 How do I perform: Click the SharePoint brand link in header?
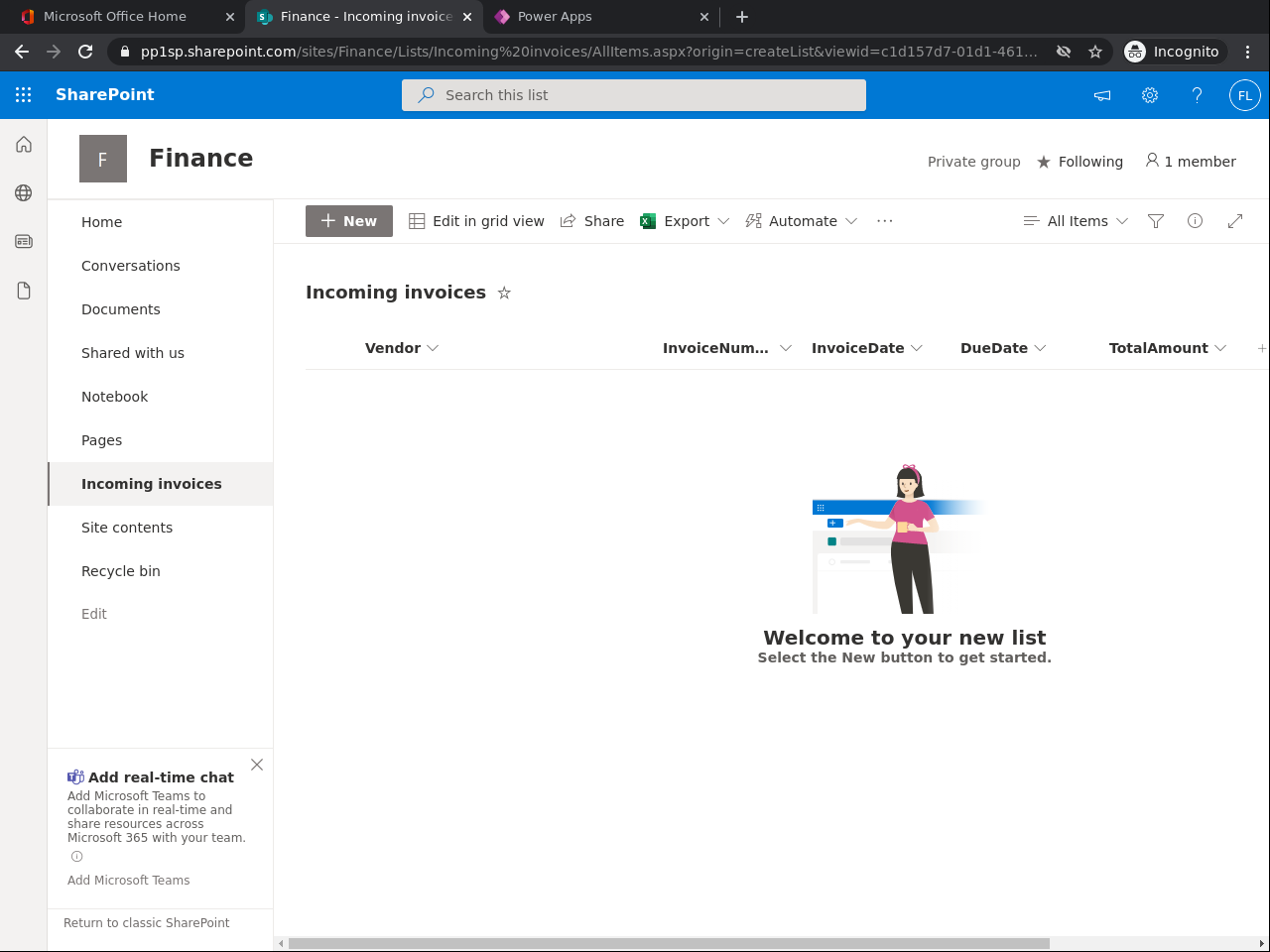[105, 95]
